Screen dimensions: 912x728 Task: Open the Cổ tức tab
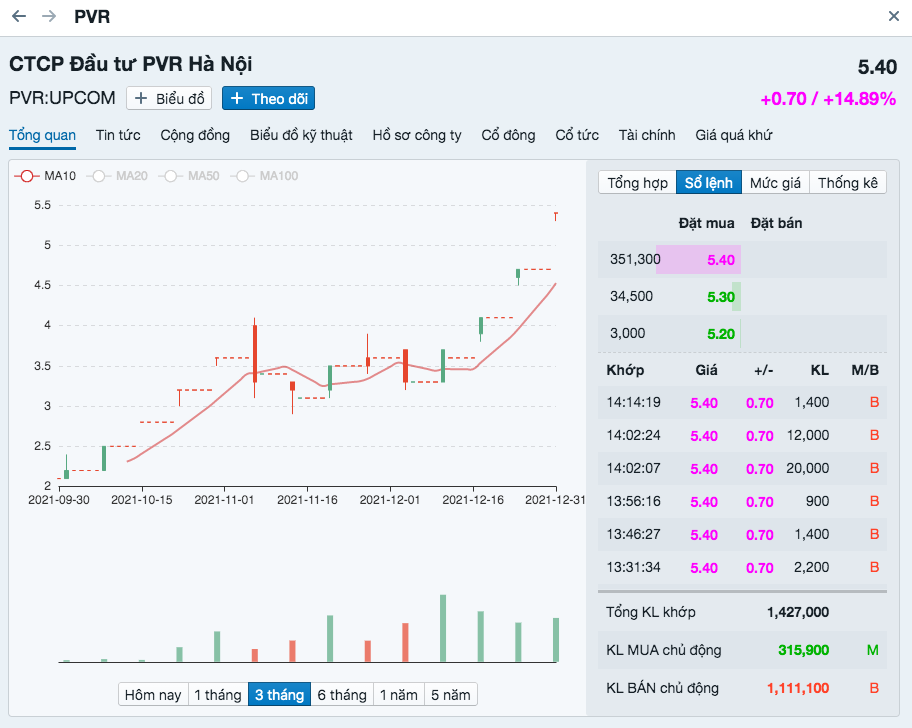coord(577,135)
